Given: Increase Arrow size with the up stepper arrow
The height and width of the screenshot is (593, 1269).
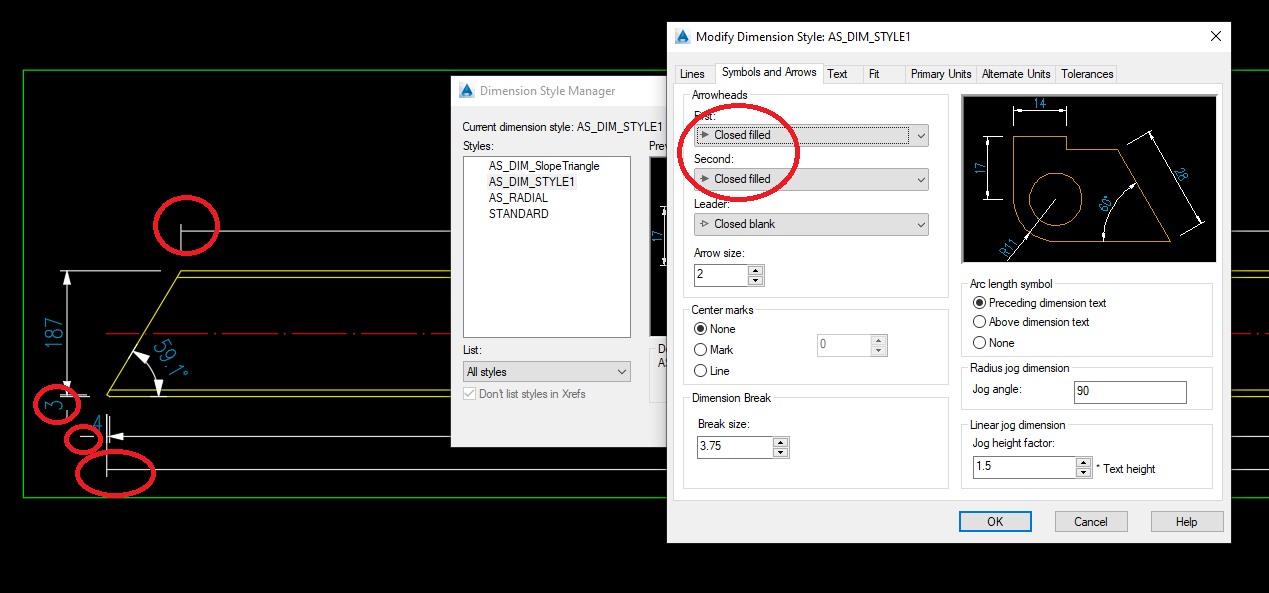Looking at the screenshot, I should pyautogui.click(x=757, y=270).
